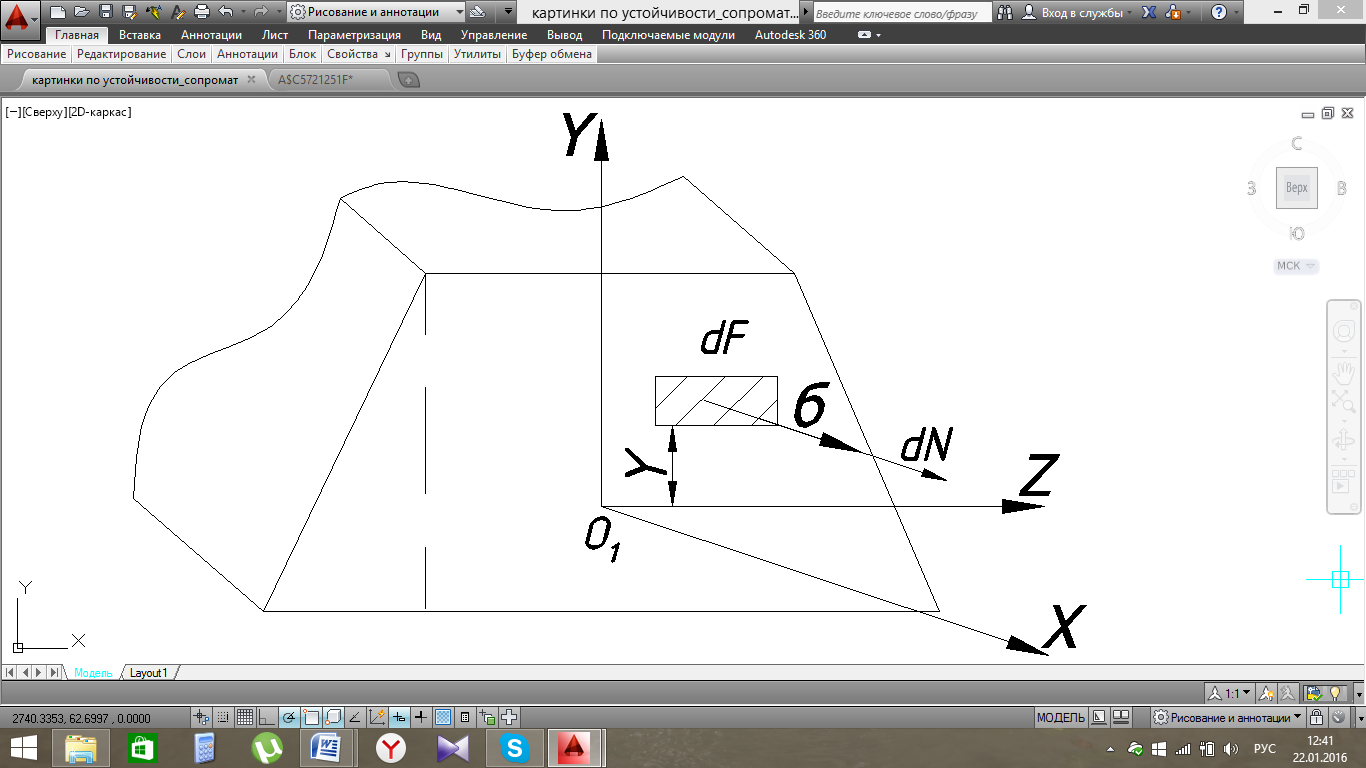Click the keyword search input field
Viewport: 1366px width, 768px height.
(900, 13)
